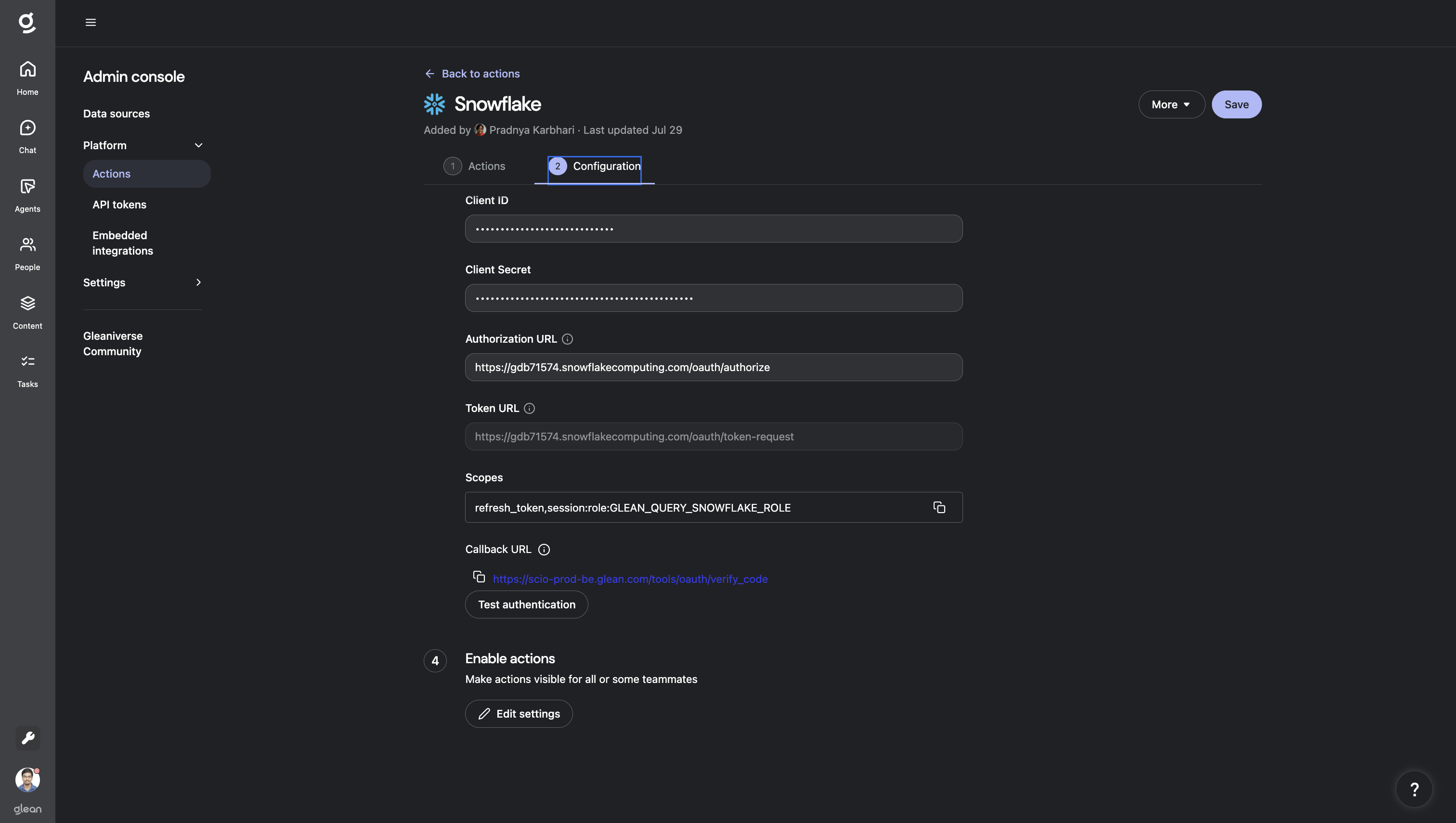This screenshot has height=823, width=1456.
Task: Click the wrench admin icon
Action: pos(27,738)
